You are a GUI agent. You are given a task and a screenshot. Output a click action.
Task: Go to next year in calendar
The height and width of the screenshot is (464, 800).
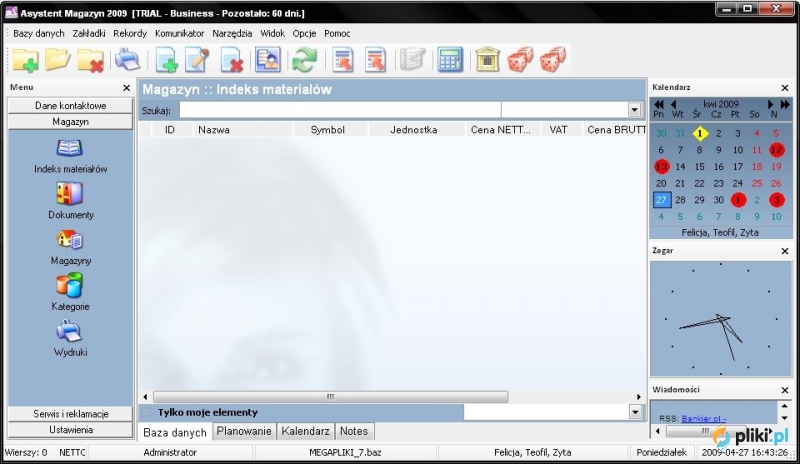785,104
